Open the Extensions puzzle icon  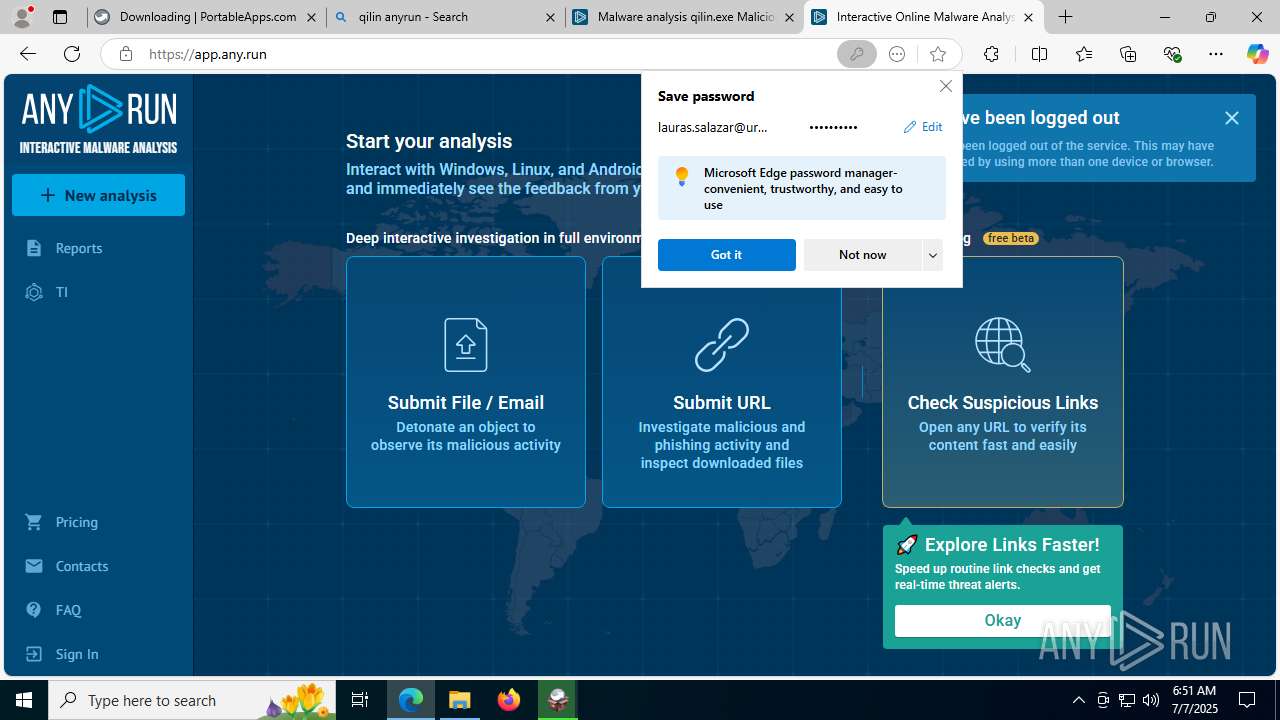click(991, 54)
